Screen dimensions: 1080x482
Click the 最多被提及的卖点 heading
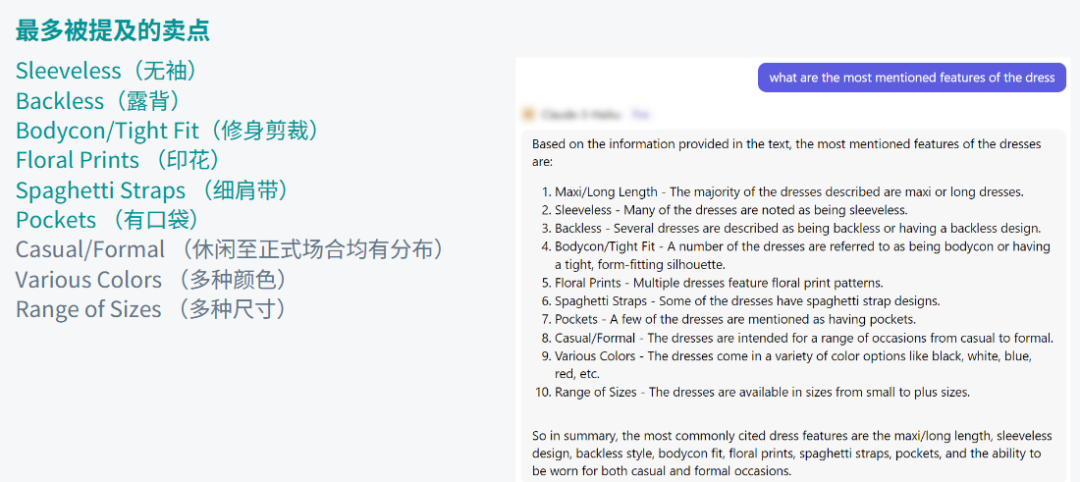pyautogui.click(x=112, y=30)
